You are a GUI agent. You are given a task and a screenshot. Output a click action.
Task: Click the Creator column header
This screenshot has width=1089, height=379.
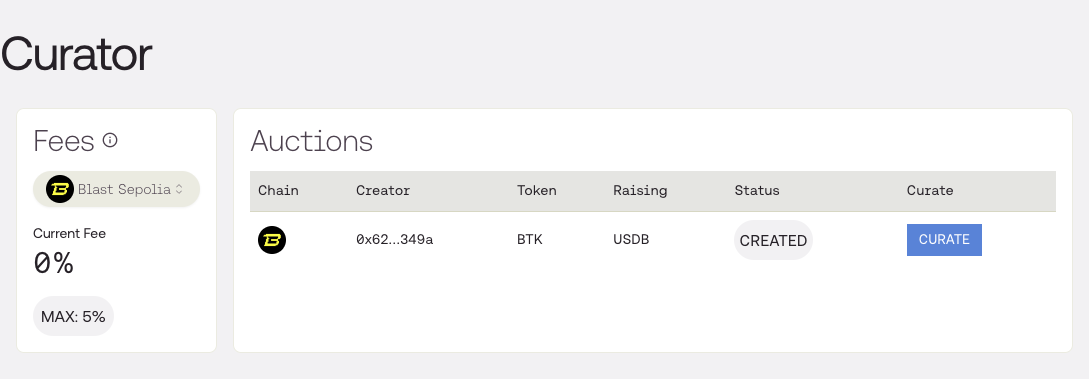[x=383, y=190]
